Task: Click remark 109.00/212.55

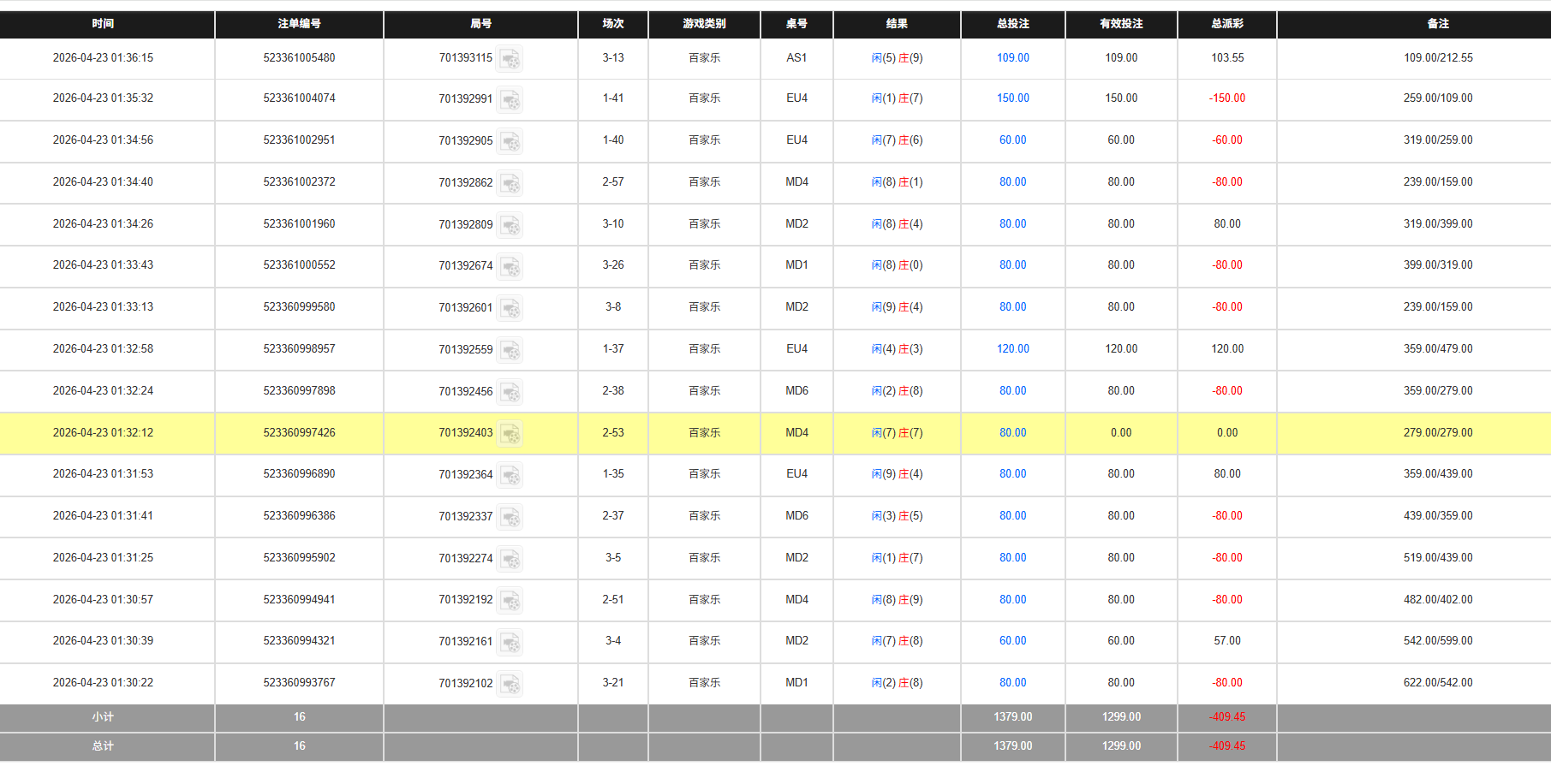Action: tap(1438, 58)
